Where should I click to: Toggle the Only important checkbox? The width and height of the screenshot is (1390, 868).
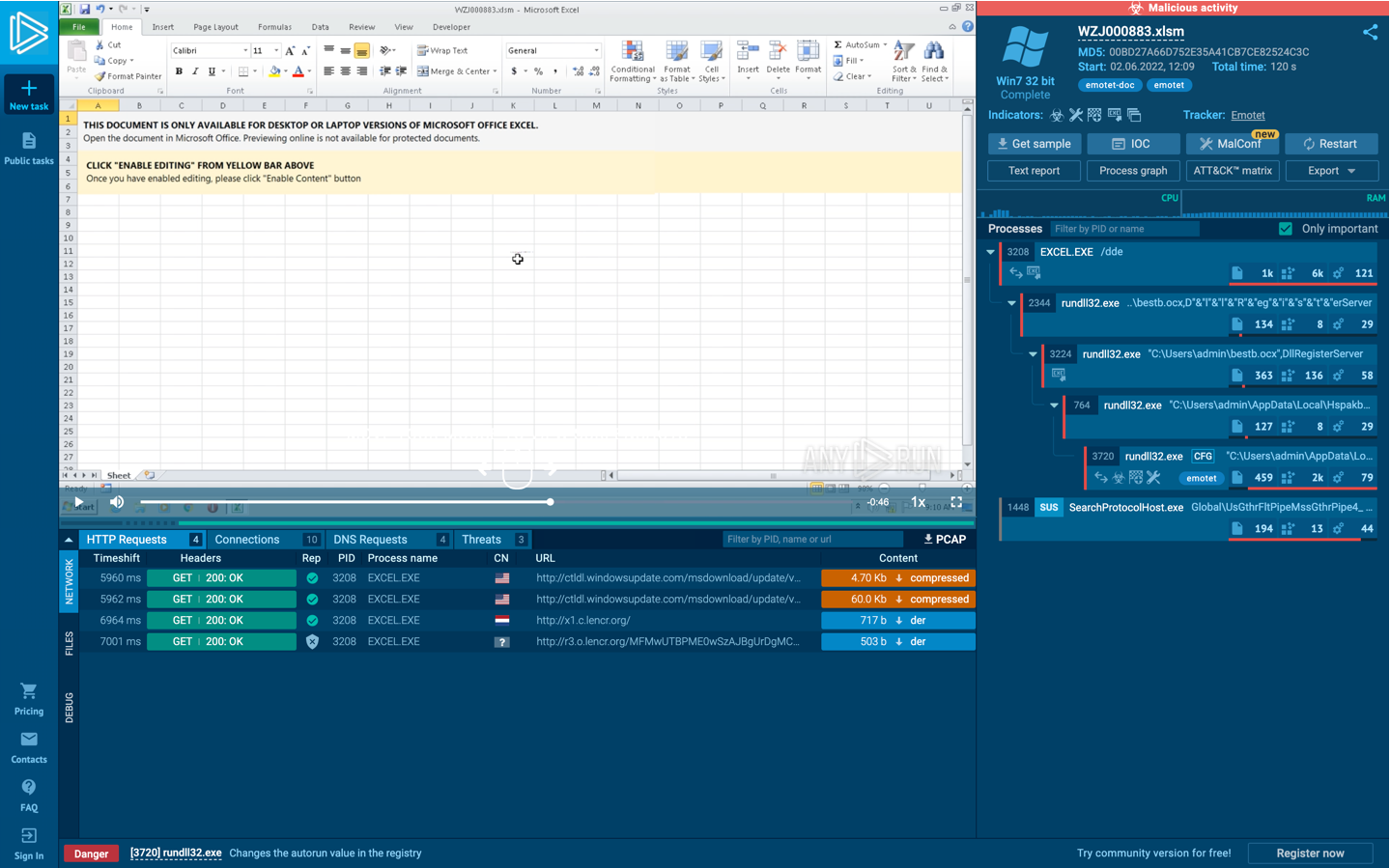point(1286,229)
